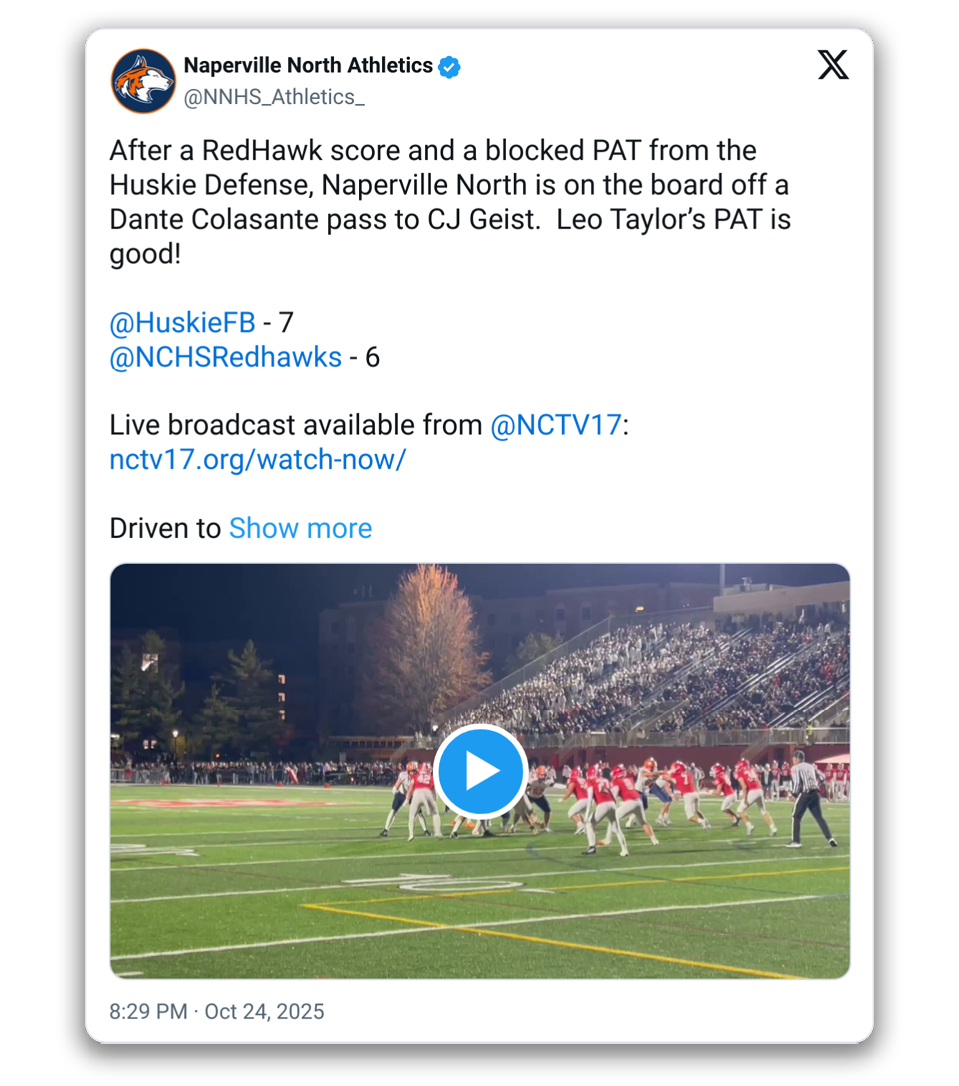
Task: Click the yellow field line in the video
Action: tap(560, 938)
